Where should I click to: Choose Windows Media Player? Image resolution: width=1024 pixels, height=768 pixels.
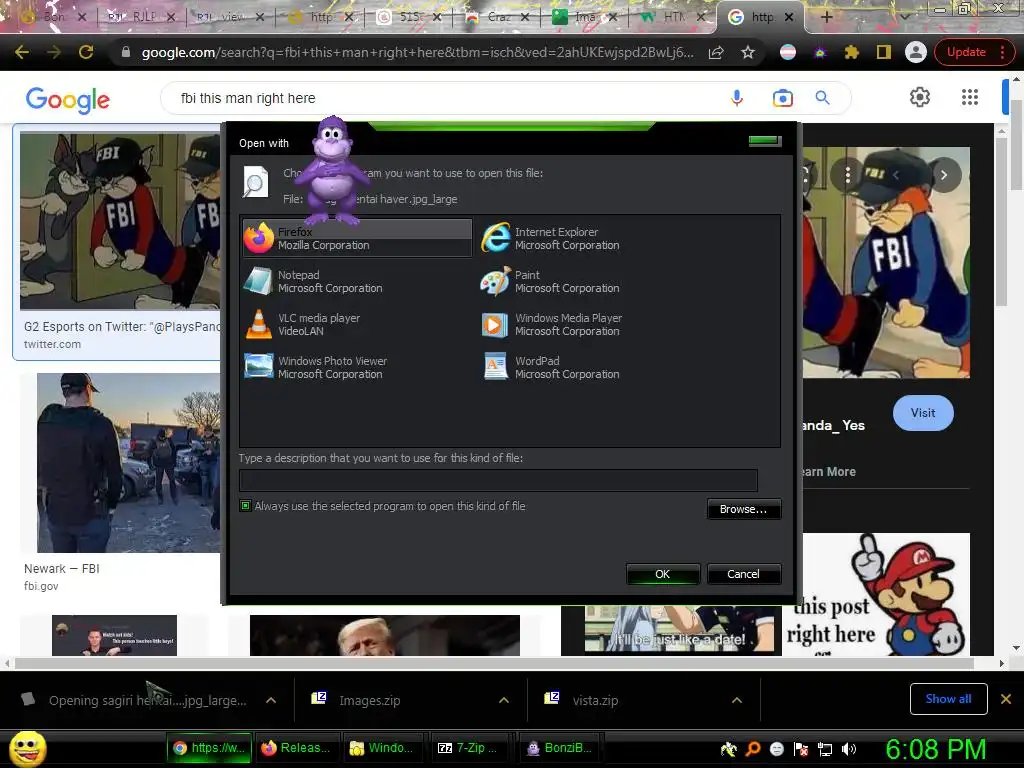click(552, 324)
